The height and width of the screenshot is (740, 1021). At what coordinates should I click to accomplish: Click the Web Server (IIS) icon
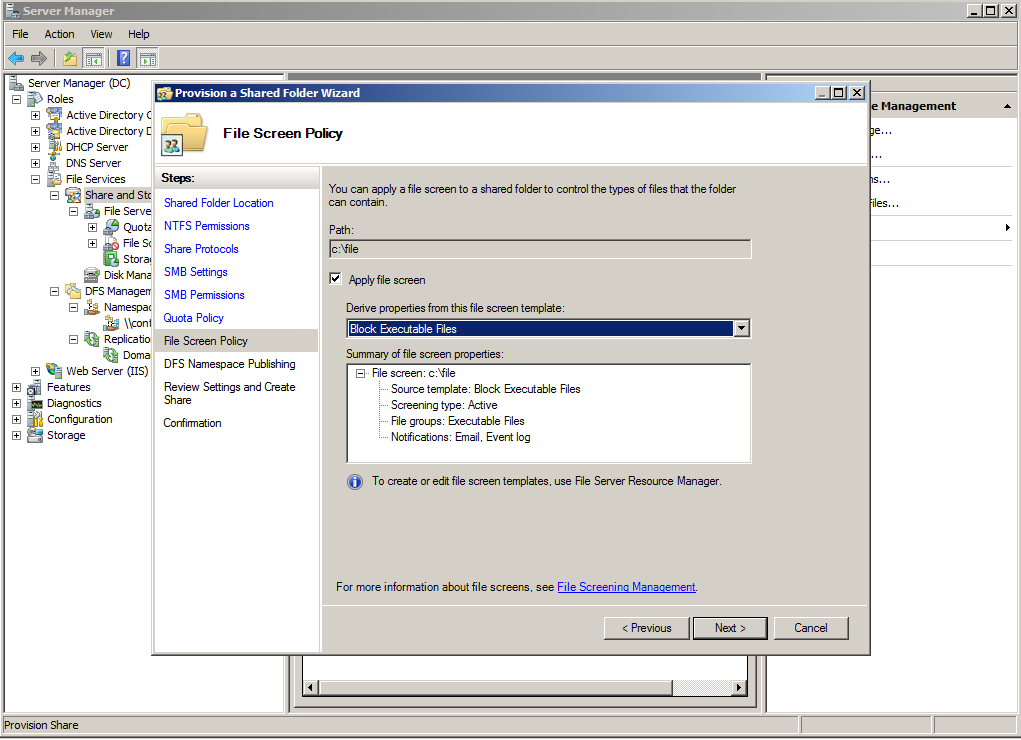pyautogui.click(x=55, y=371)
